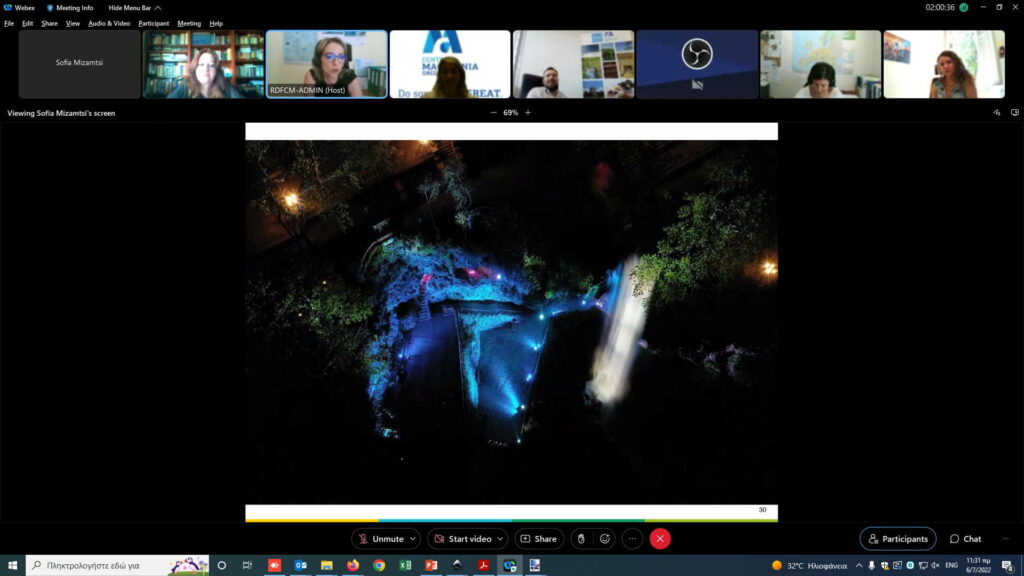Click the Windows taskbar search box
The width and height of the screenshot is (1024, 576).
117,565
